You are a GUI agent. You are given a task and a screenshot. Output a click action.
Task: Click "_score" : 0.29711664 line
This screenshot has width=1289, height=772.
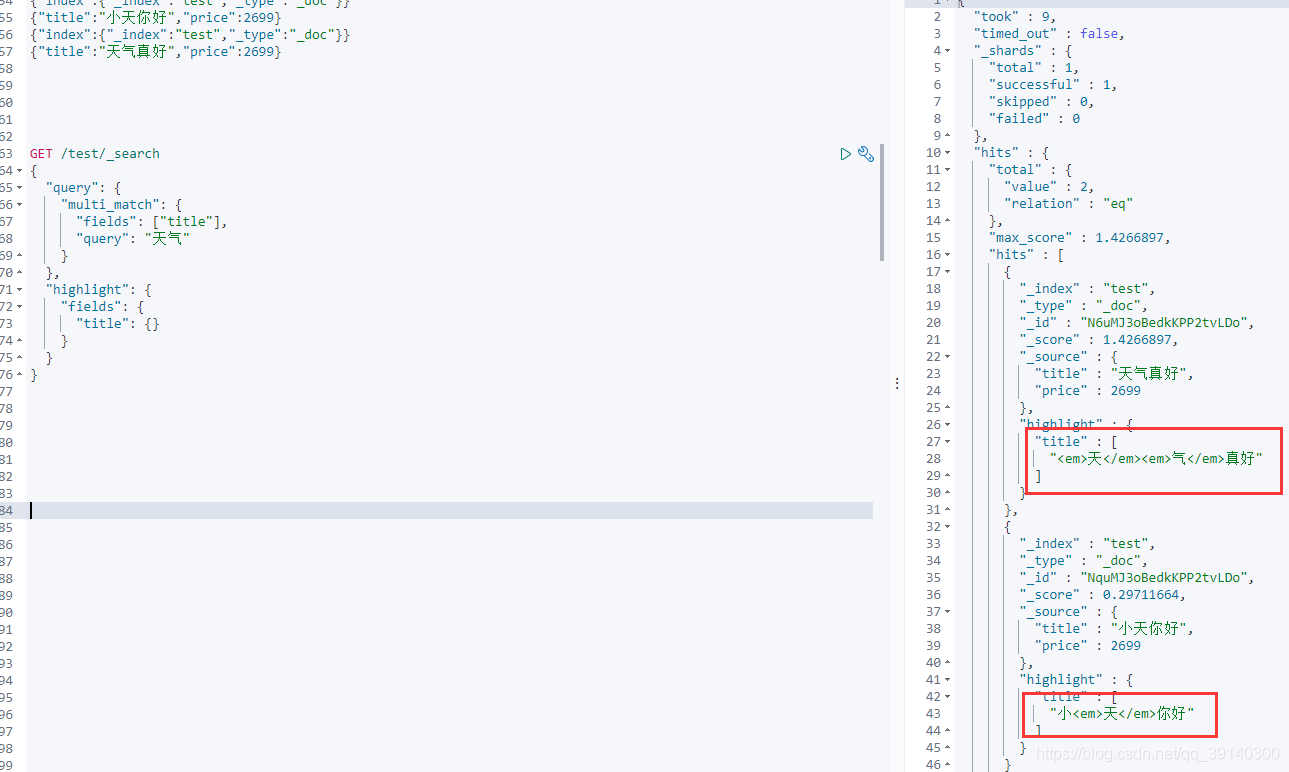point(1102,595)
